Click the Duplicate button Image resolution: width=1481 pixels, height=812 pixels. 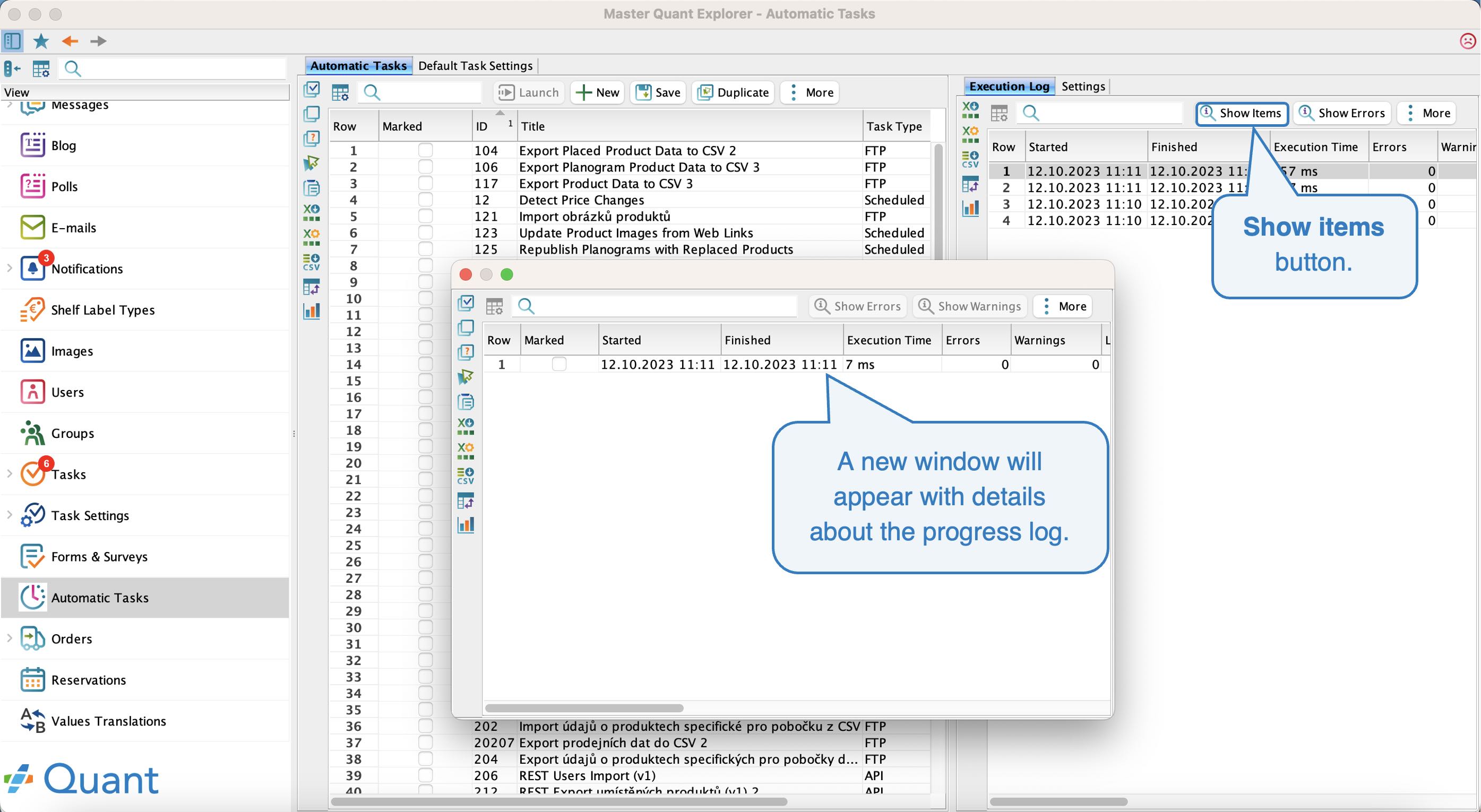[x=734, y=92]
